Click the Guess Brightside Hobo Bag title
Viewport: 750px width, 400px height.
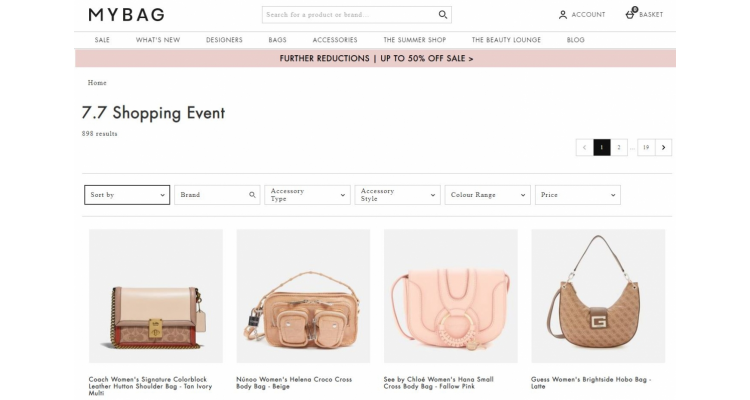[591, 383]
